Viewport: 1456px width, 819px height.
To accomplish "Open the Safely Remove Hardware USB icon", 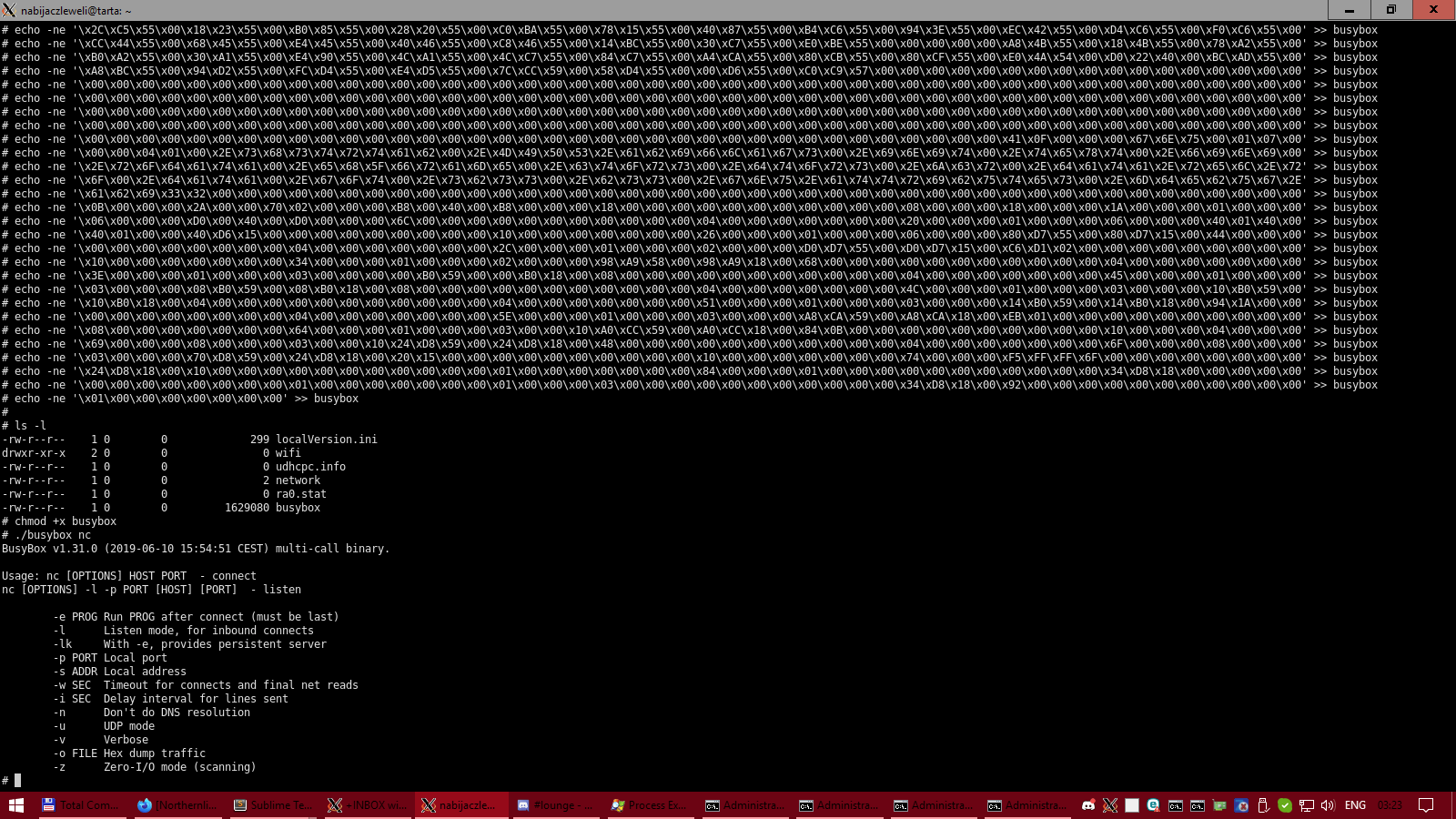I will (x=1263, y=805).
